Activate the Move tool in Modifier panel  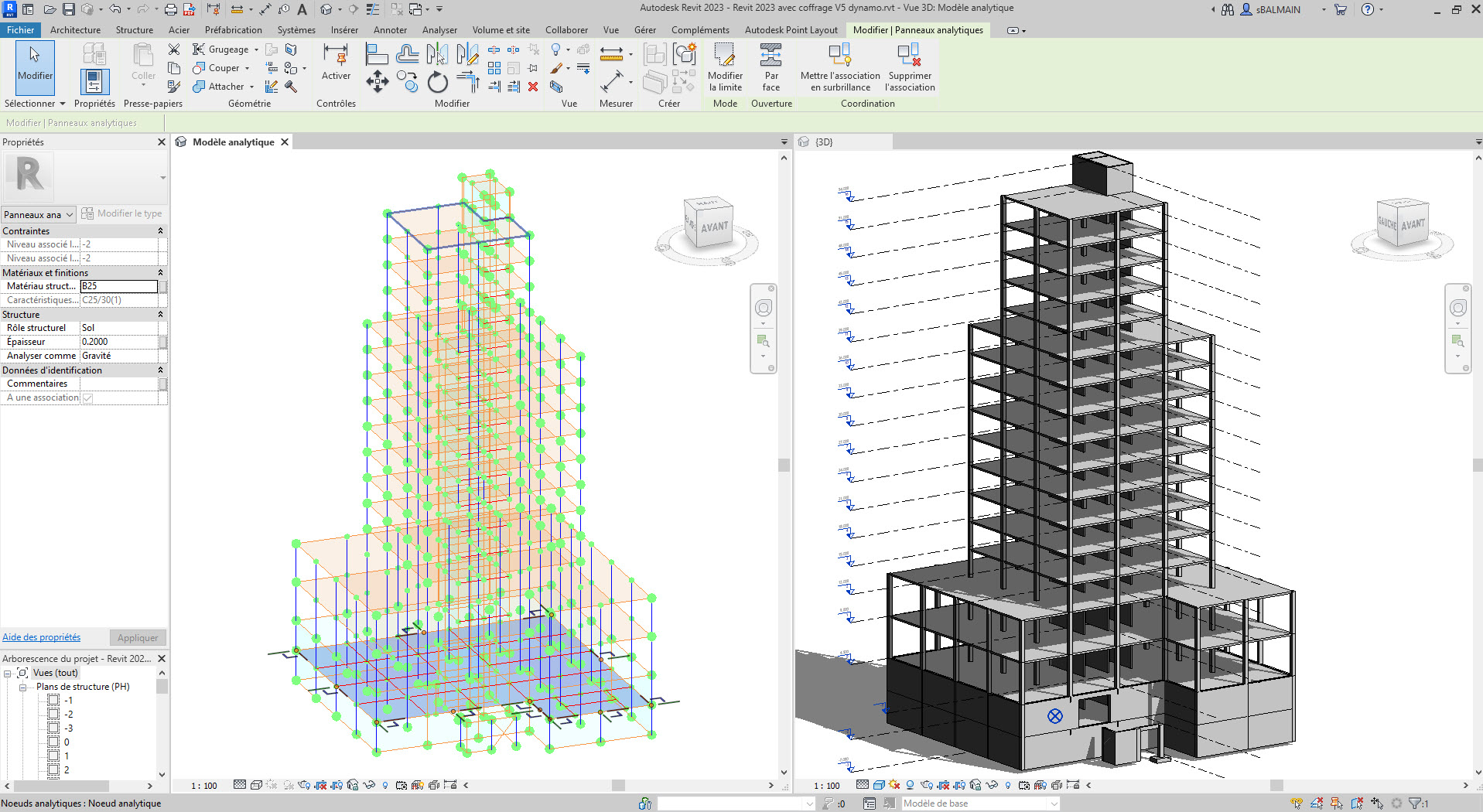click(x=378, y=82)
